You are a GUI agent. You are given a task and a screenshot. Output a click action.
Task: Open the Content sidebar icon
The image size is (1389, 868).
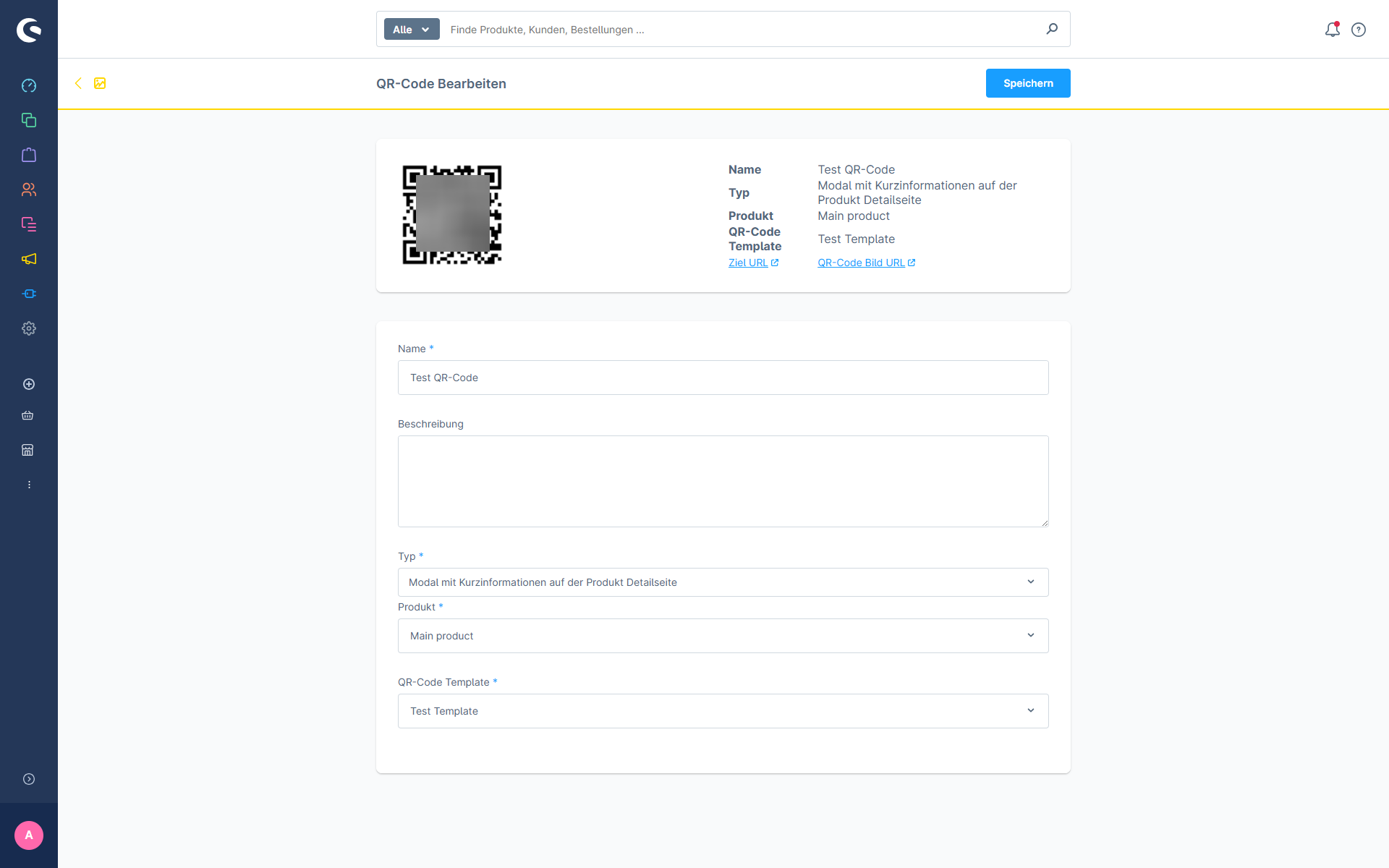(x=29, y=224)
